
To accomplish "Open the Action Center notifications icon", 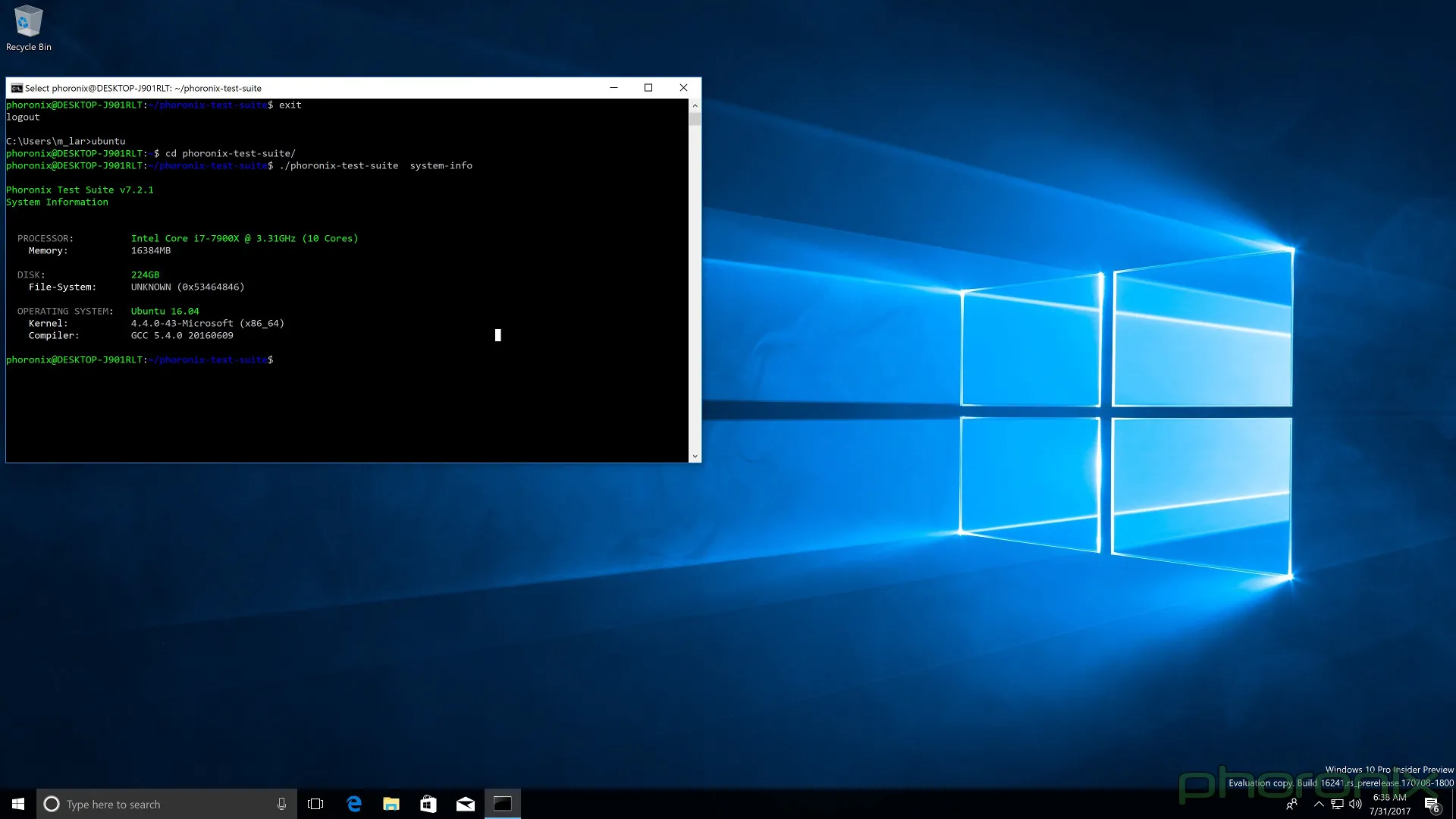I will (x=1431, y=804).
